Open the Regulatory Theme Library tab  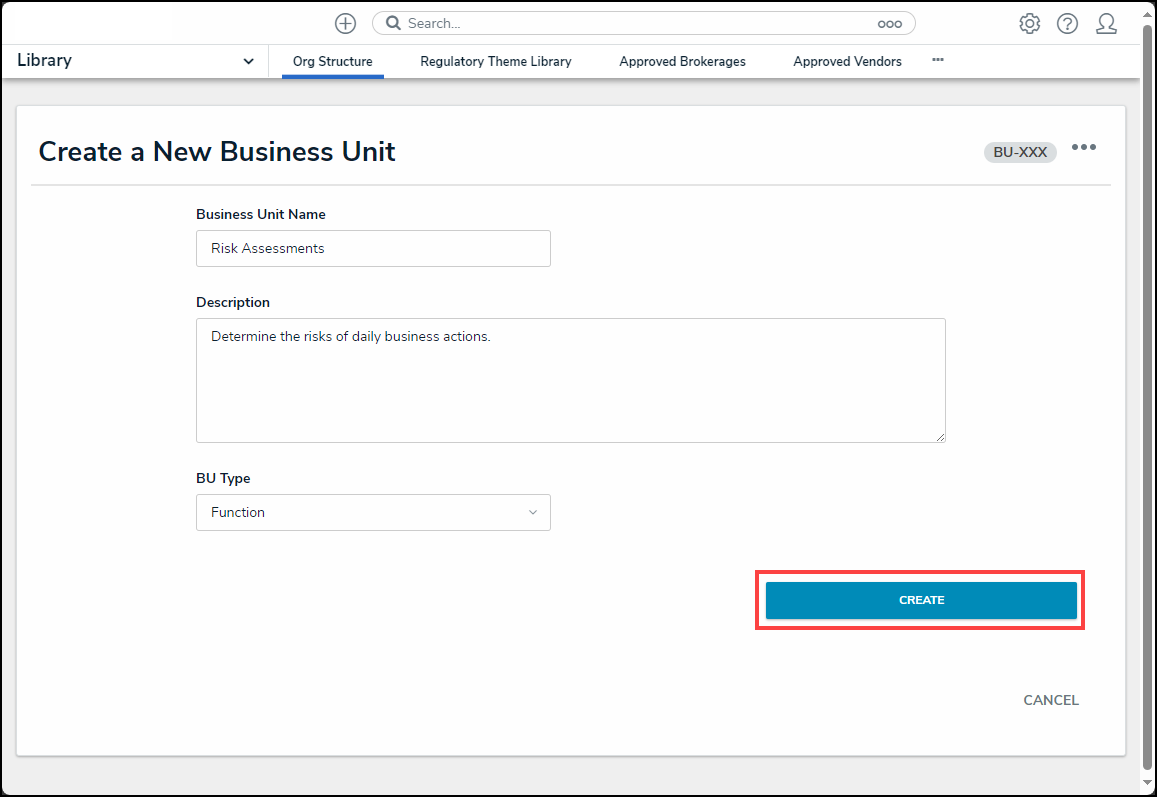pos(495,61)
